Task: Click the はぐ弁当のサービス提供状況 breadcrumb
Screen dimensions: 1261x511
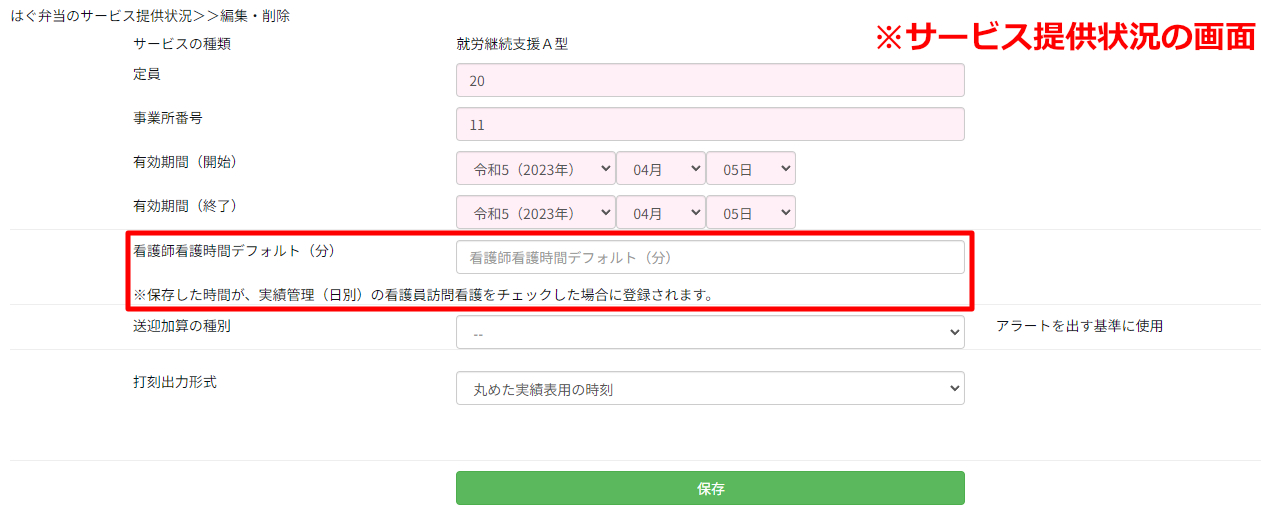Action: coord(101,16)
